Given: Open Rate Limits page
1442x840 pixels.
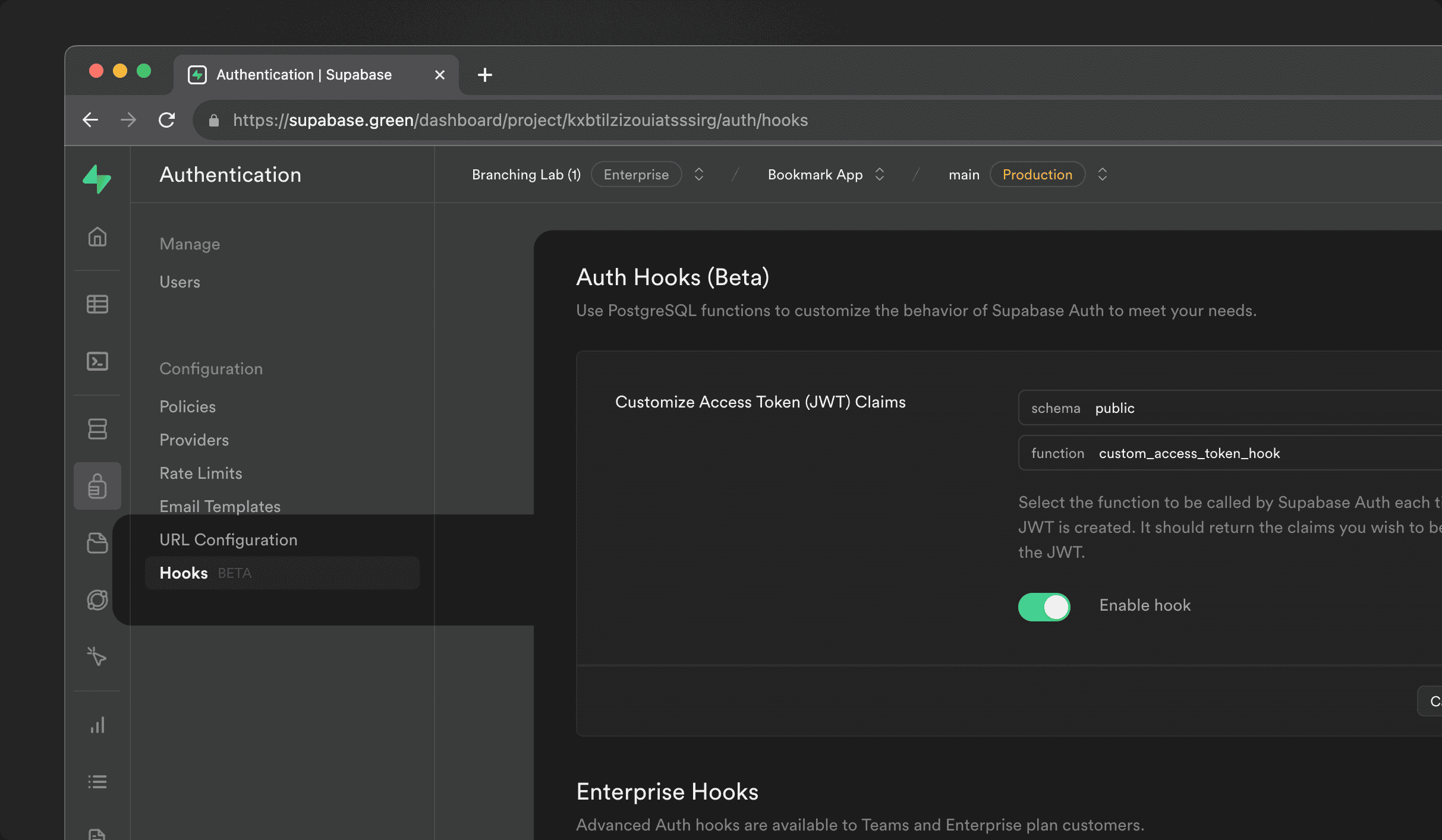Looking at the screenshot, I should pyautogui.click(x=201, y=473).
